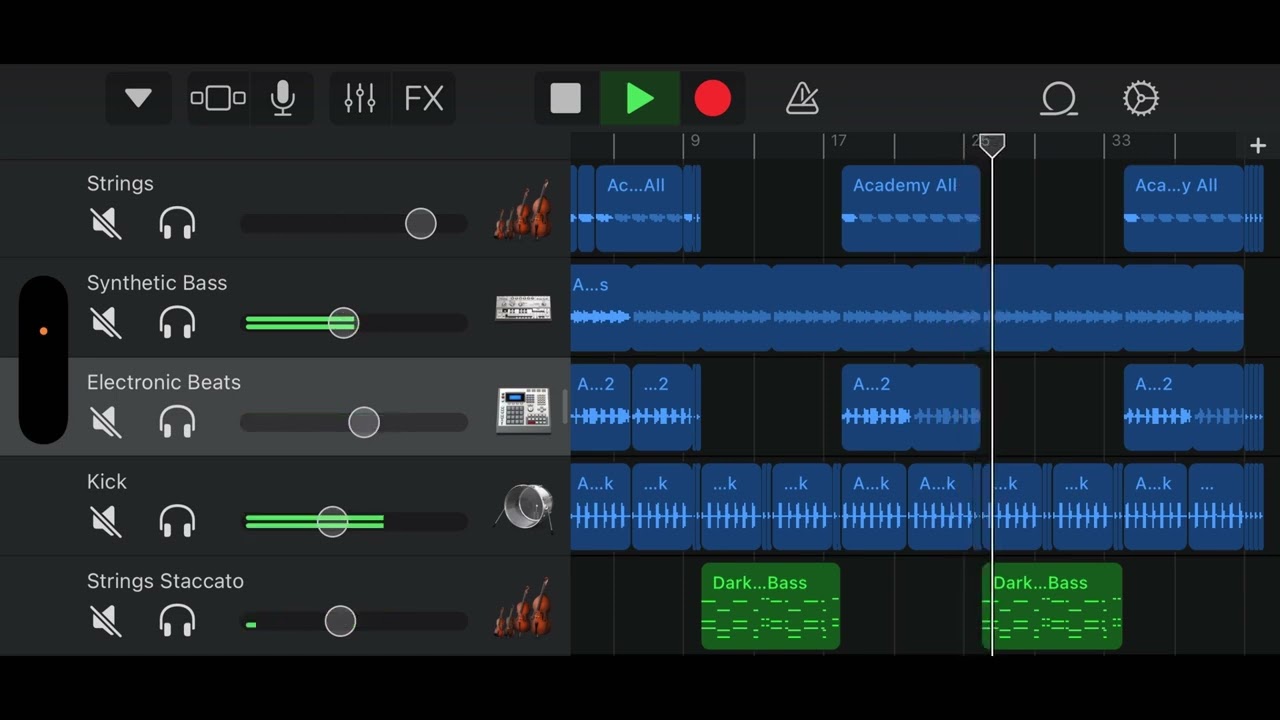Select the Strings Staccato track name

pyautogui.click(x=165, y=581)
